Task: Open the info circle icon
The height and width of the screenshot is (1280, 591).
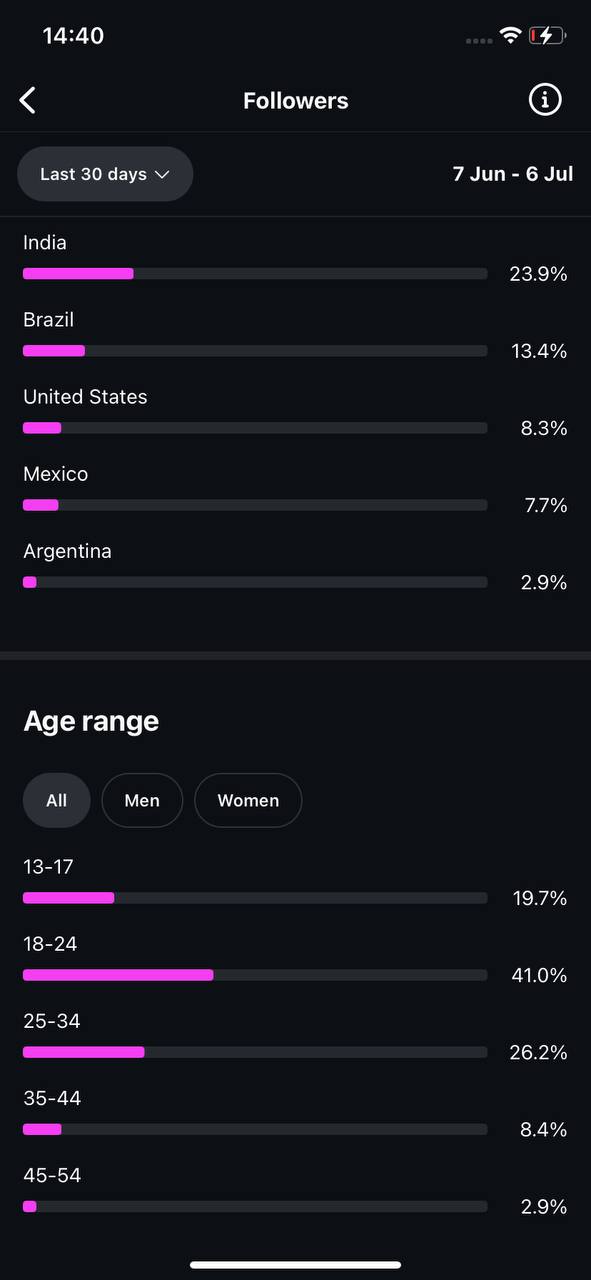Action: [545, 100]
